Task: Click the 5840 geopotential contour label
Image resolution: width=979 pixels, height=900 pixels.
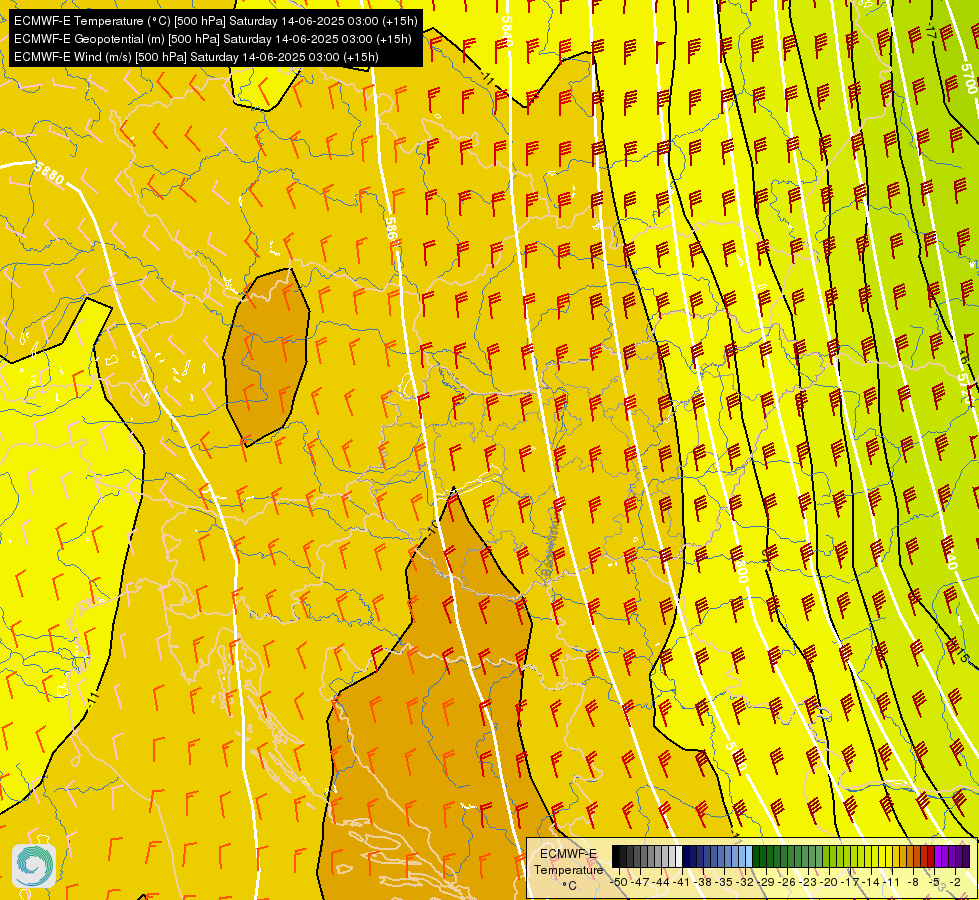Action: [x=506, y=31]
